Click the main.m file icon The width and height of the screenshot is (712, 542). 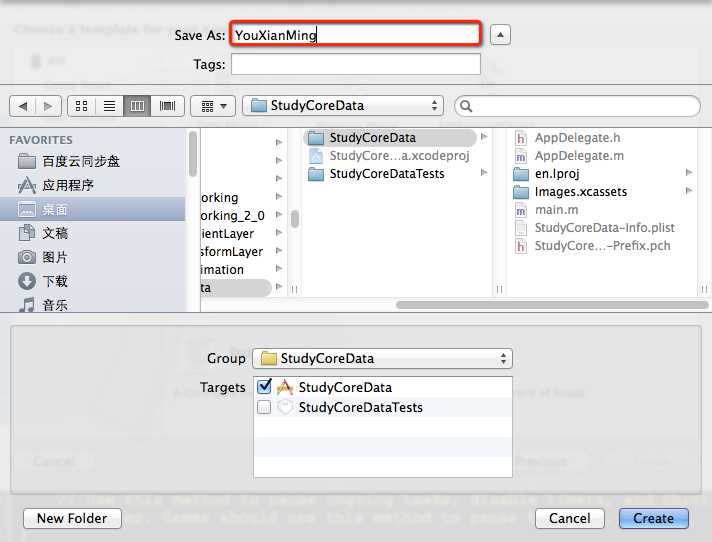coord(521,210)
